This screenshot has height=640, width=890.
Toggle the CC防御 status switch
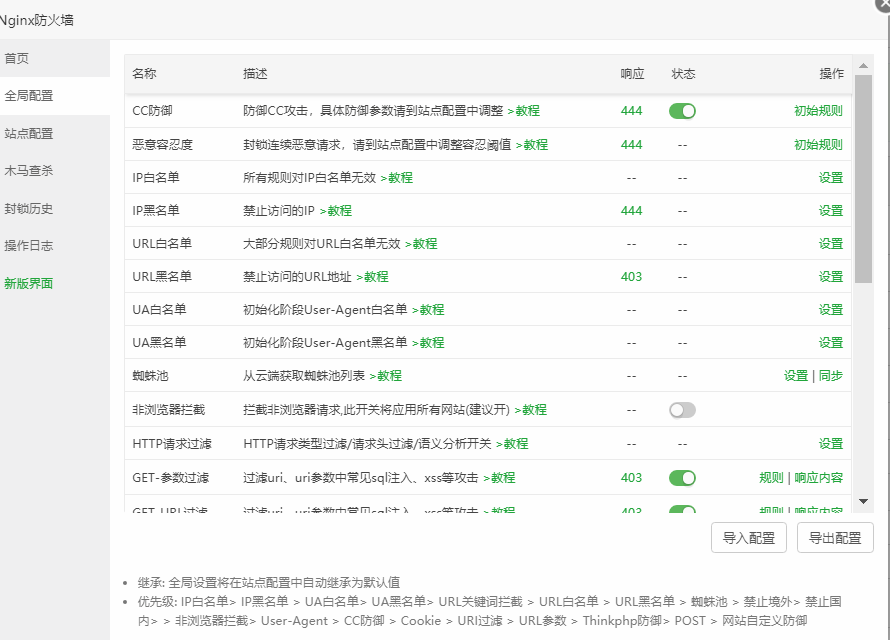[x=682, y=111]
